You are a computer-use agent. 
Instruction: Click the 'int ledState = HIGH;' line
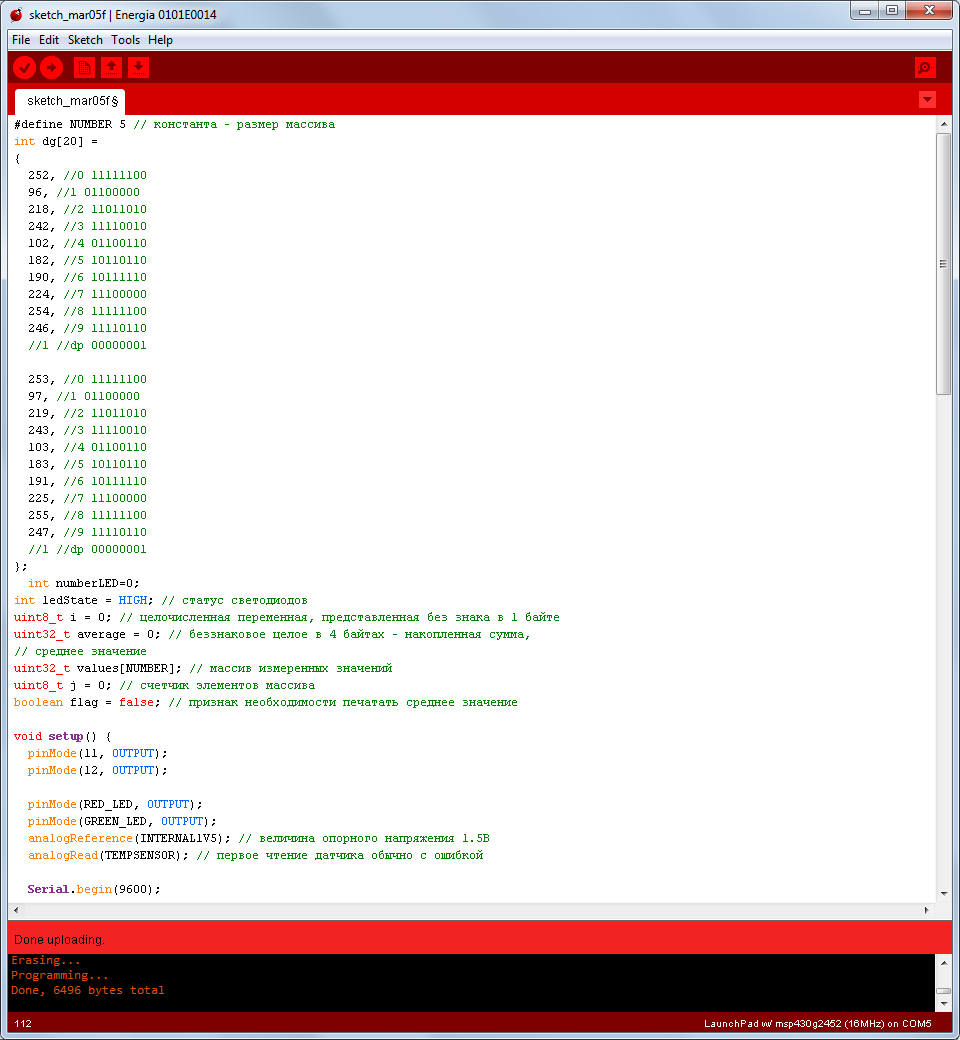pos(161,601)
